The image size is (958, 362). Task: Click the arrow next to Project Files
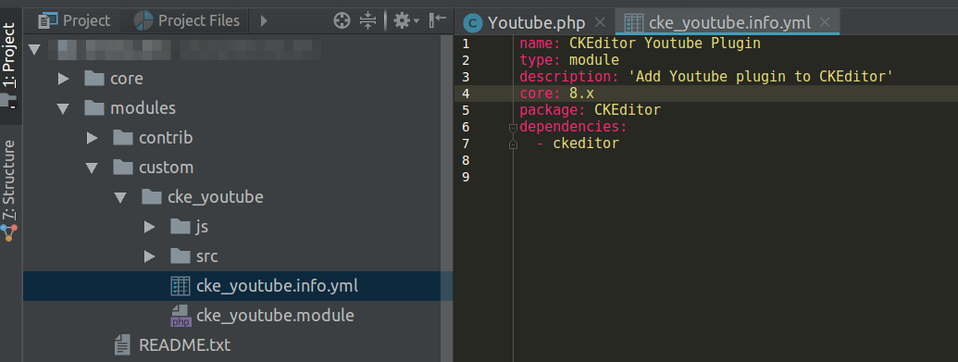pyautogui.click(x=264, y=21)
